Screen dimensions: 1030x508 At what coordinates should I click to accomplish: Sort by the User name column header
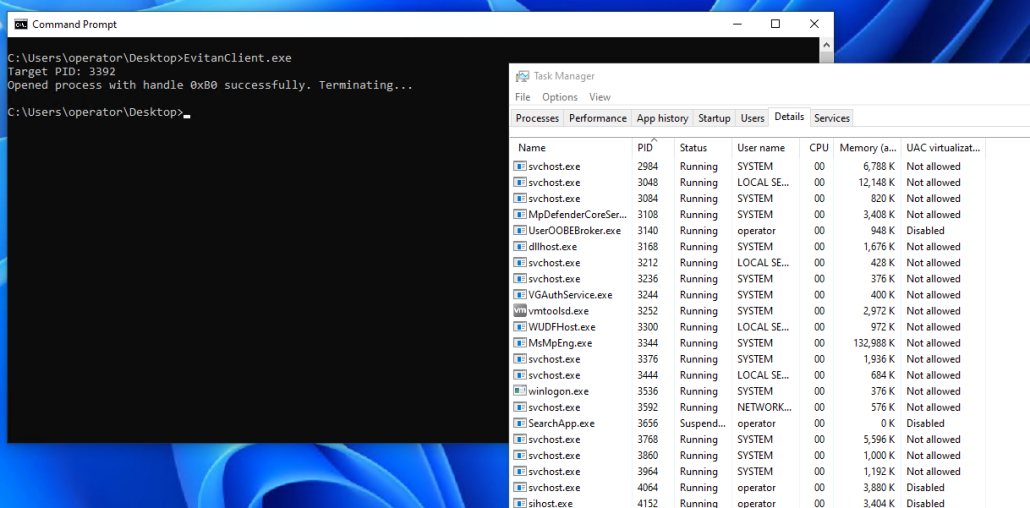pyautogui.click(x=765, y=148)
